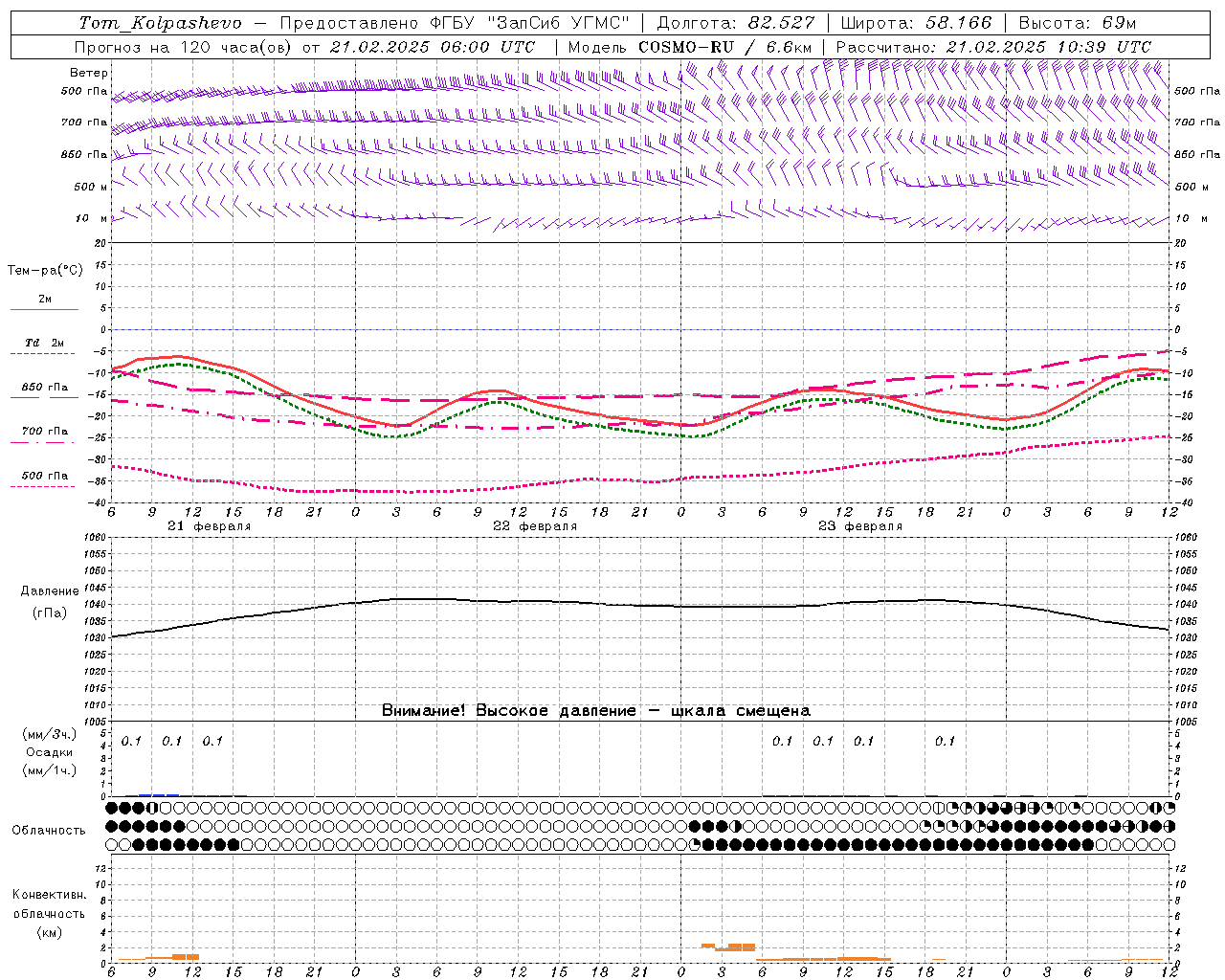Click the Tom_Kolpashevo station title
The height and width of the screenshot is (980, 1225).
(161, 23)
